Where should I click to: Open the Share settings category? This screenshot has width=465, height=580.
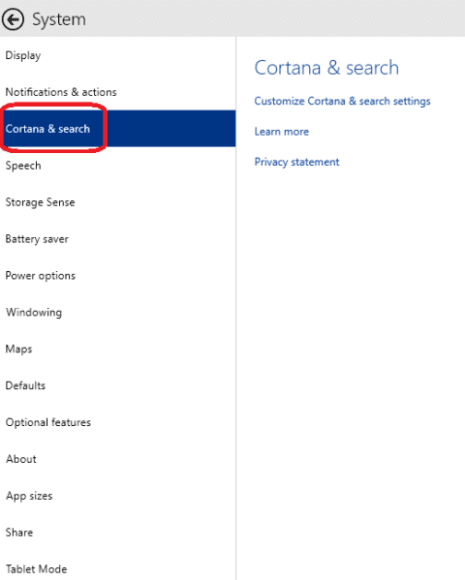pyautogui.click(x=118, y=532)
